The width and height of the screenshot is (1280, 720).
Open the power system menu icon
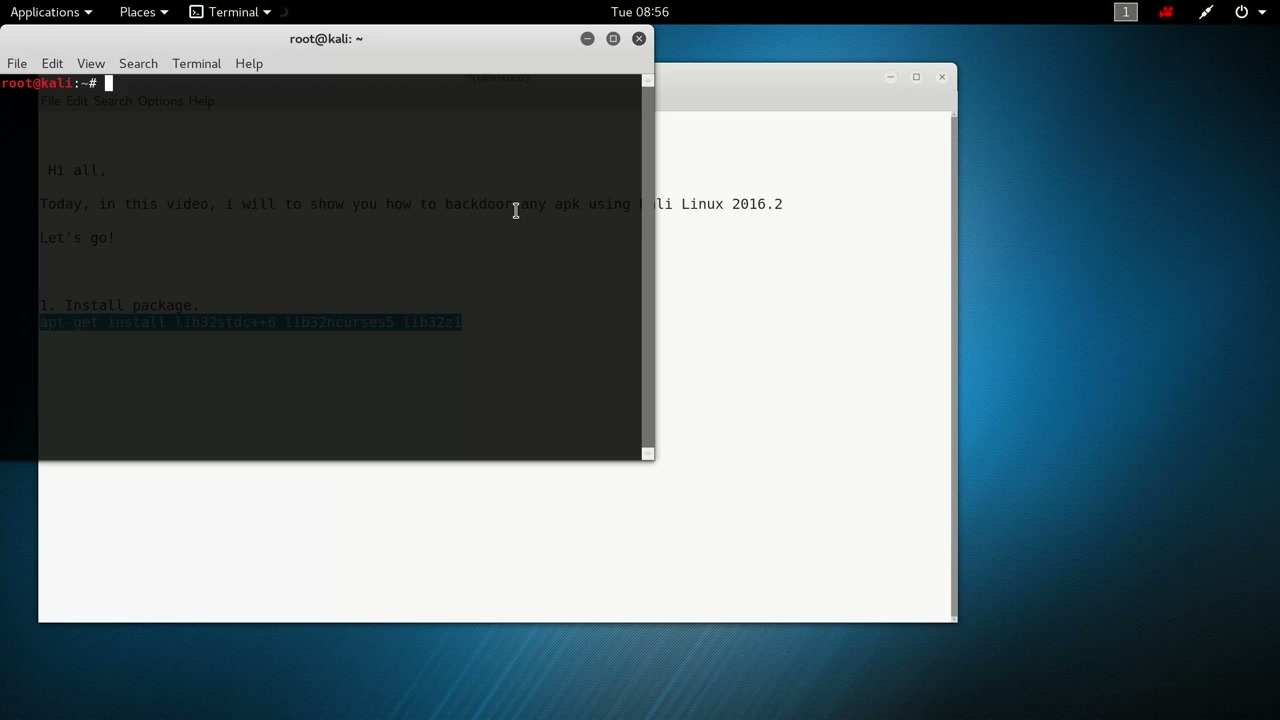1242,12
